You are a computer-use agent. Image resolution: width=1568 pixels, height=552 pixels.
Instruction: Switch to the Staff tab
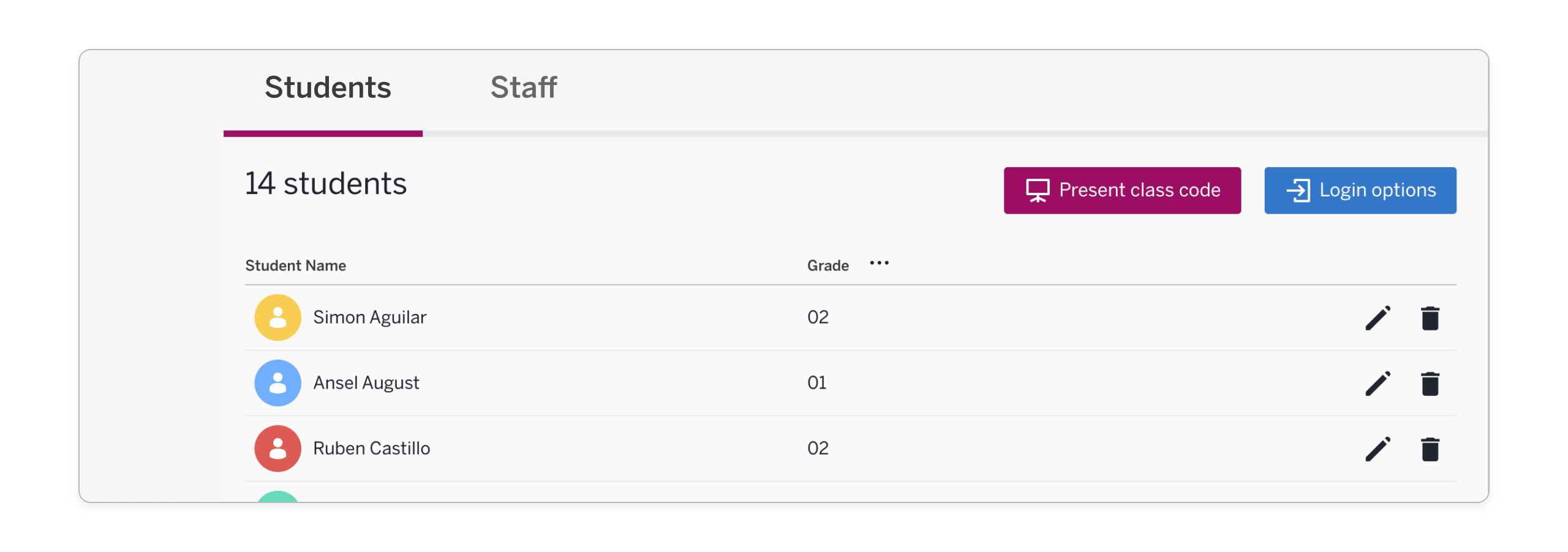524,88
